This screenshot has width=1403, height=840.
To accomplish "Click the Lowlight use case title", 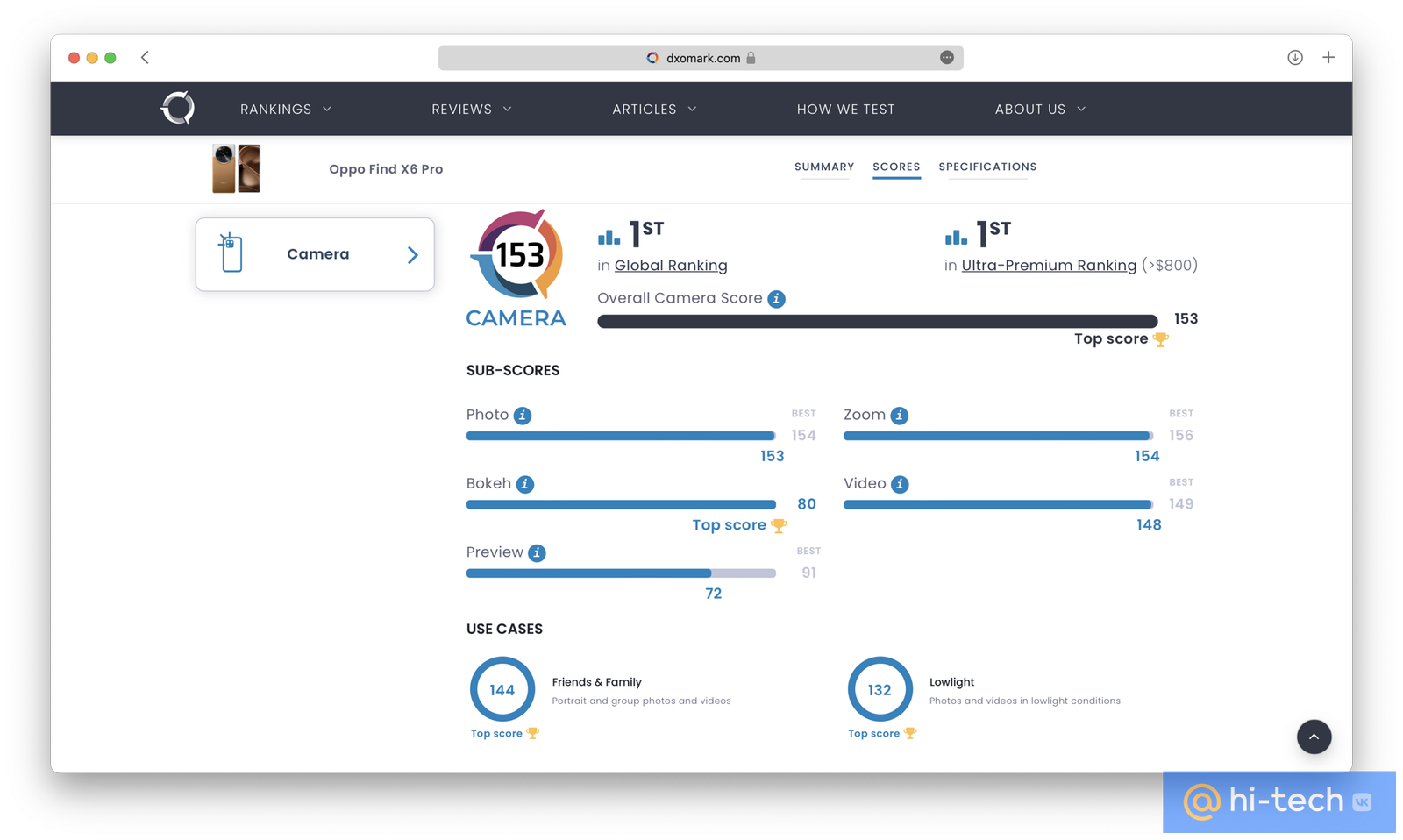I will click(951, 682).
